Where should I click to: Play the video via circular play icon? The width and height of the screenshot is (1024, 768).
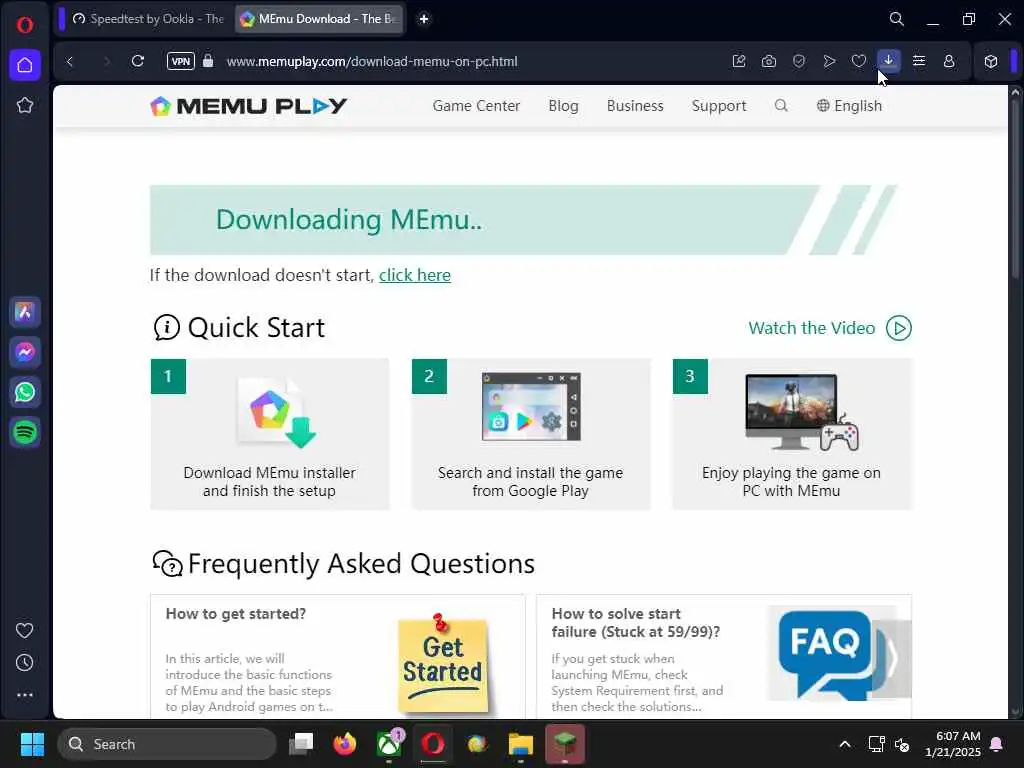pos(899,328)
